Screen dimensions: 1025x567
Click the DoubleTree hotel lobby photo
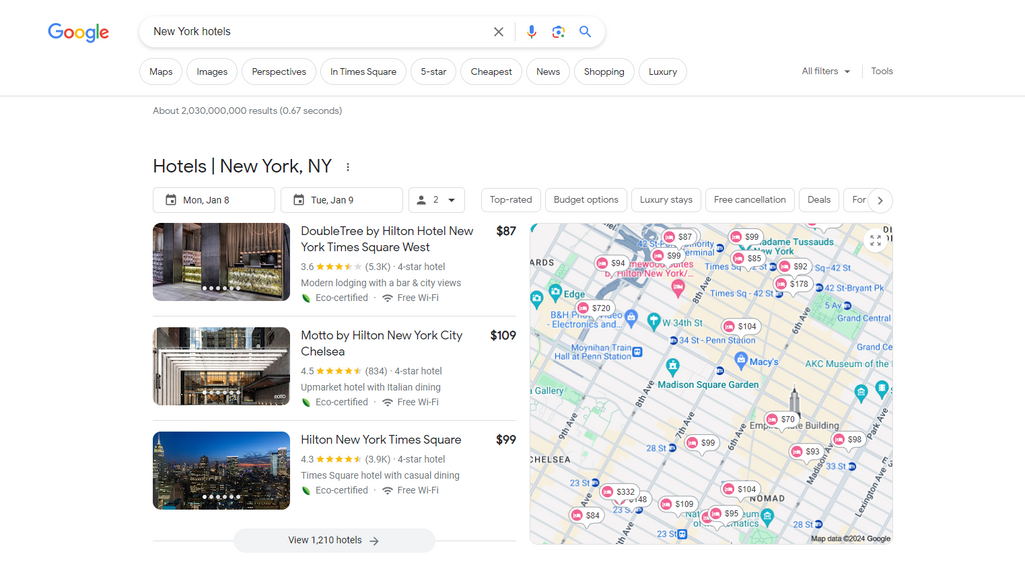221,262
